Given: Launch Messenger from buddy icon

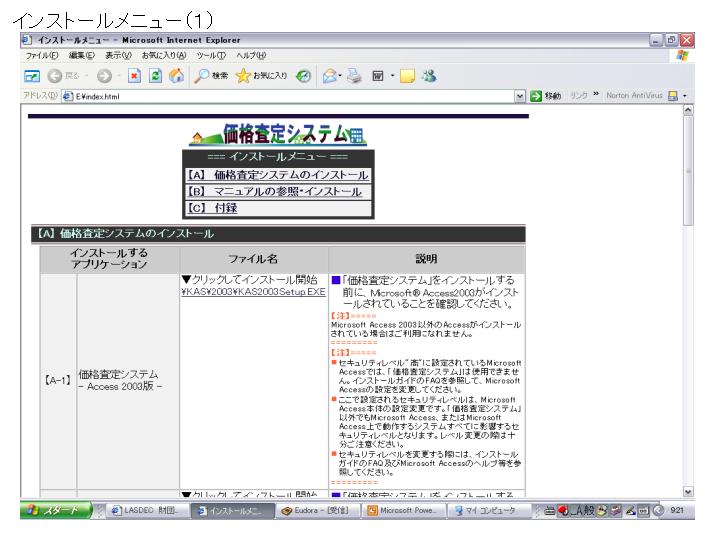Looking at the screenshot, I should (429, 76).
